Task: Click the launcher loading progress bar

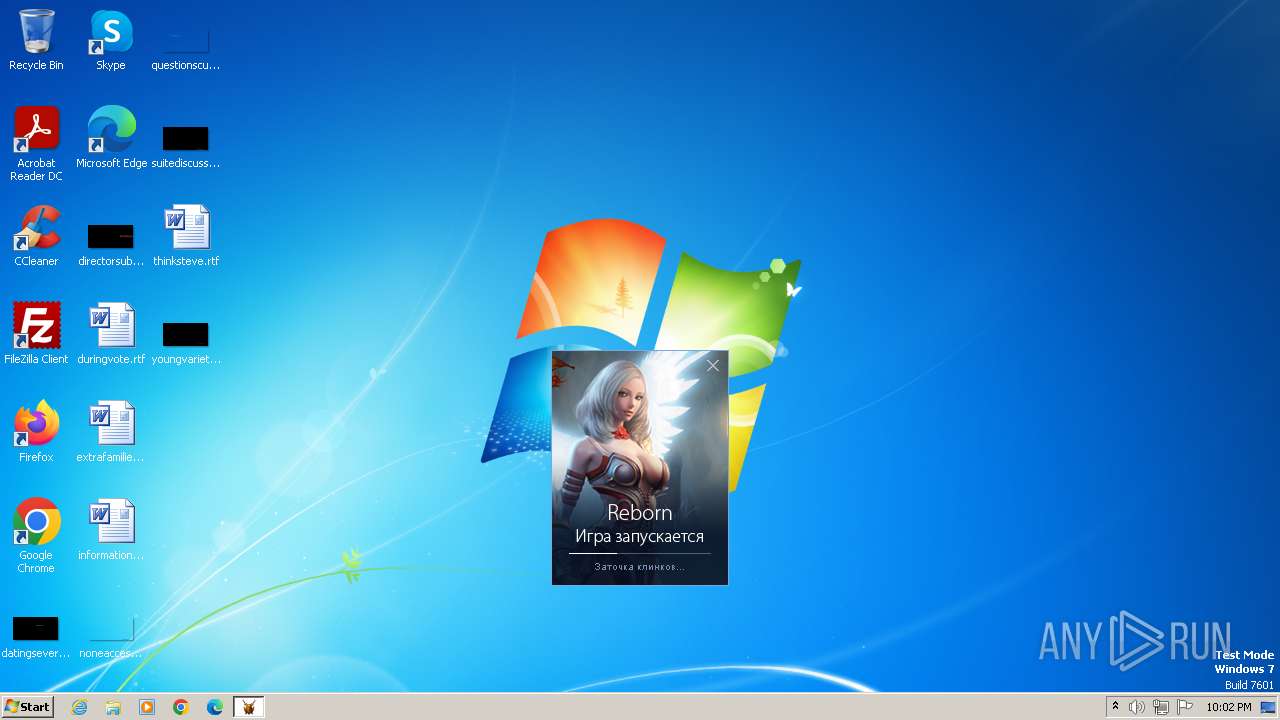Action: coord(640,553)
